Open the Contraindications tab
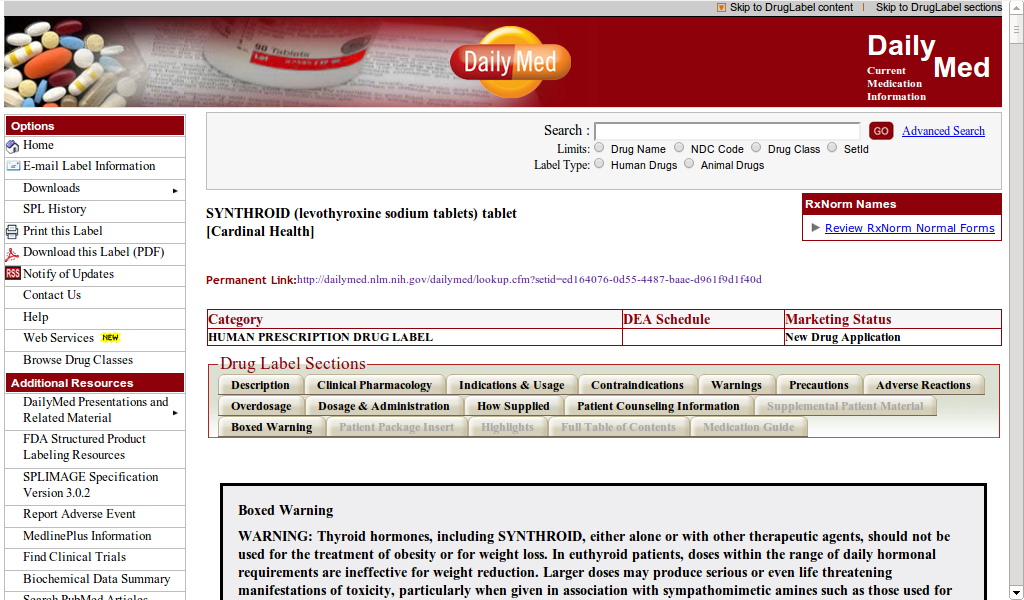Screen dimensions: 1024x600 [637, 385]
